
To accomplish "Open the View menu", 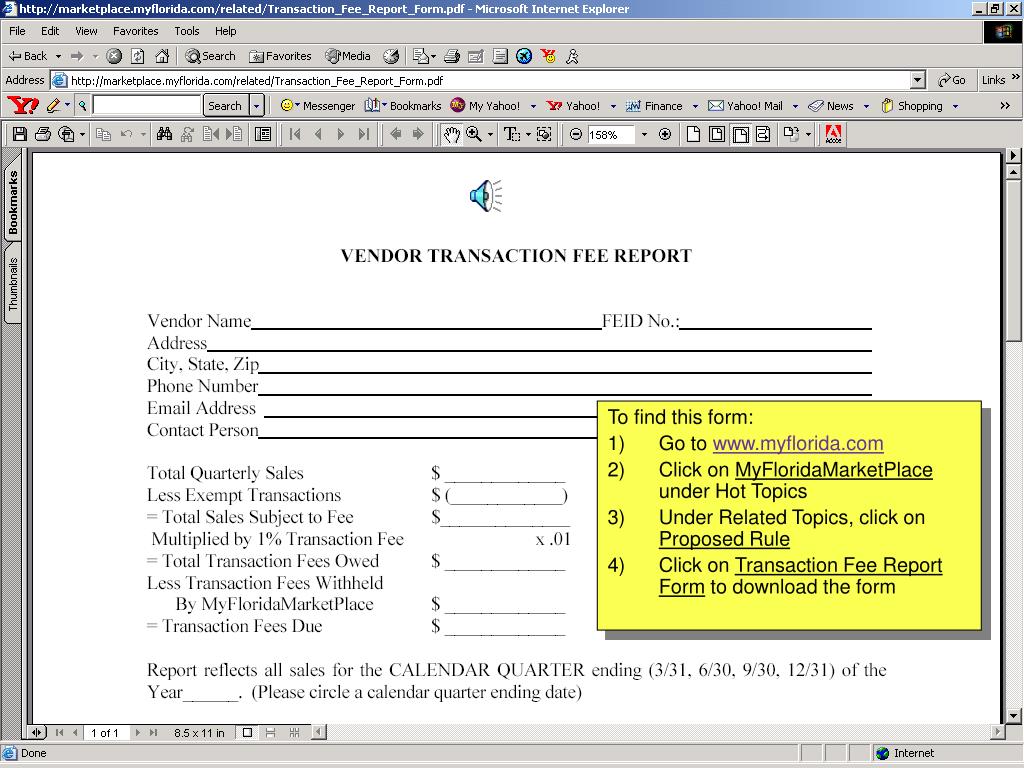I will pos(86,31).
